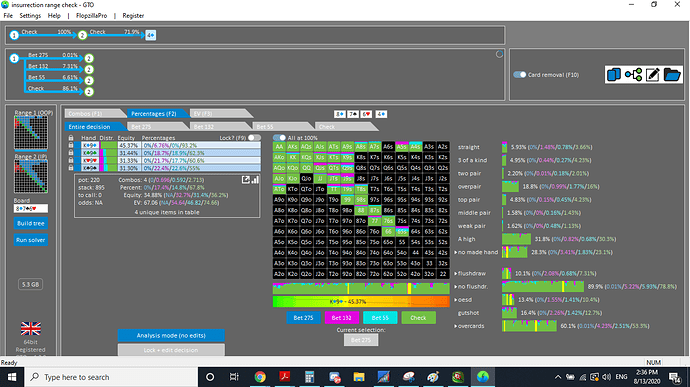Click the pencil edit icon

(x=652, y=75)
